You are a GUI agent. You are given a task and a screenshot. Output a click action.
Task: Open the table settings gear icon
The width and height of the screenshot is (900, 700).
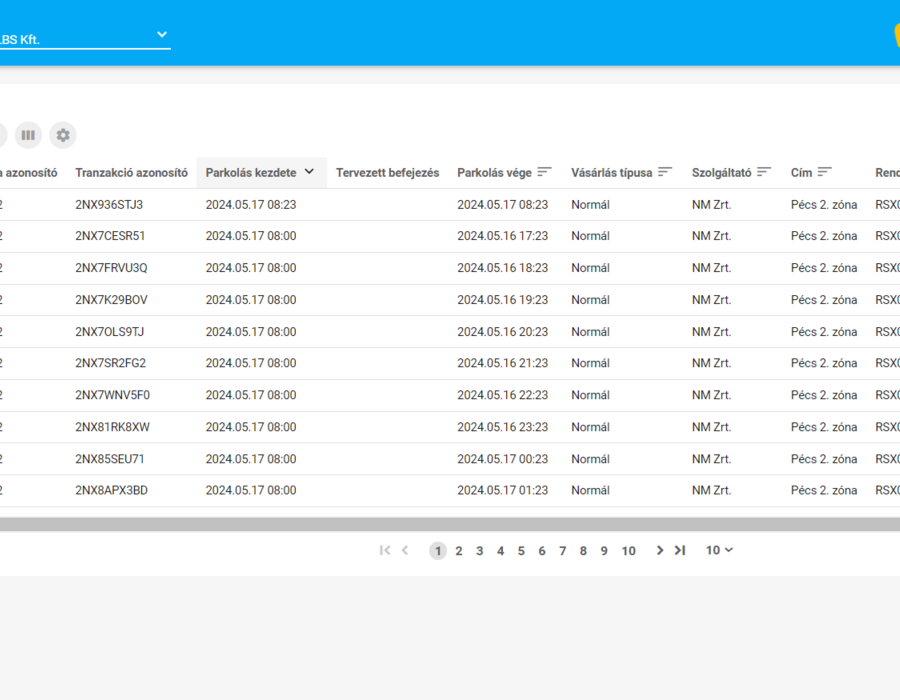click(63, 135)
